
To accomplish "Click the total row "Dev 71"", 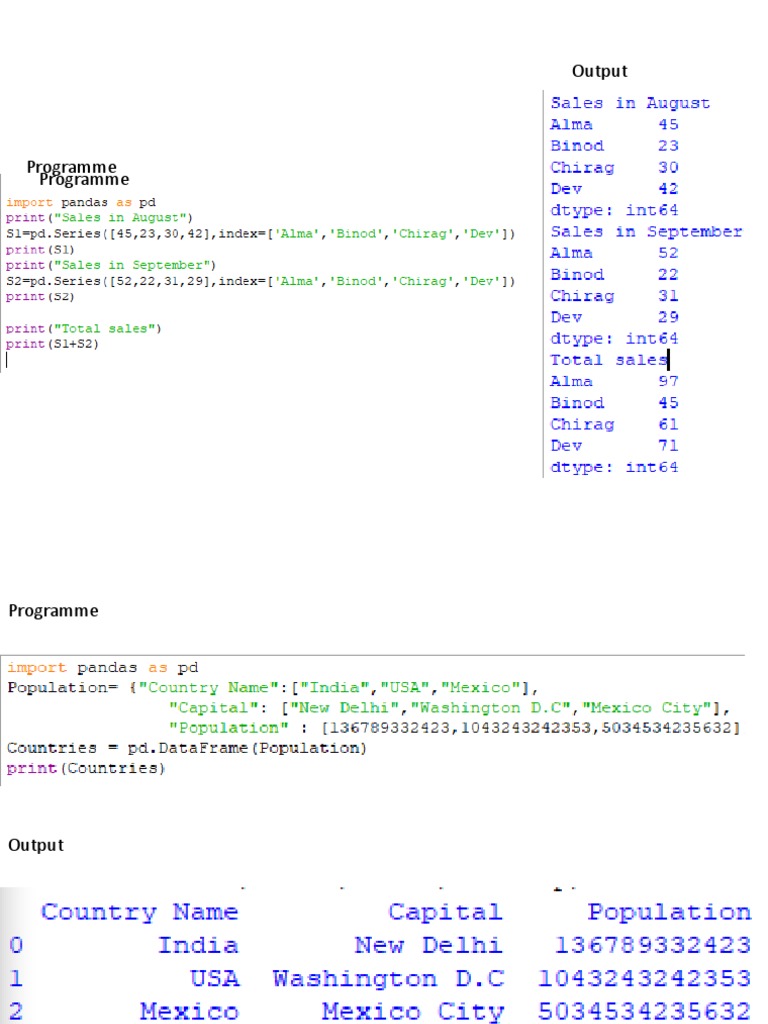I will [x=615, y=446].
